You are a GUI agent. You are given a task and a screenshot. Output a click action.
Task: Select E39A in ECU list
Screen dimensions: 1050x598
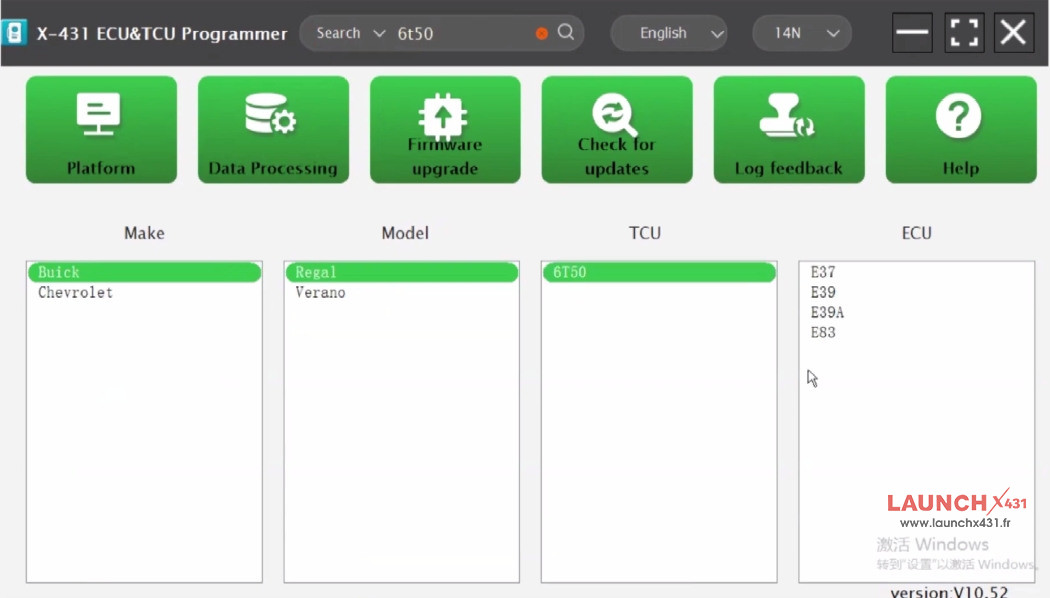pos(827,313)
